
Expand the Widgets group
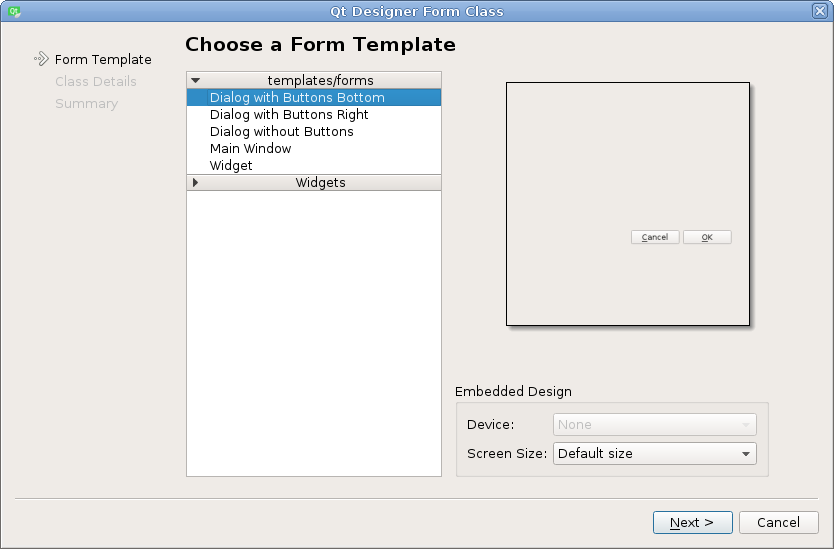click(196, 183)
